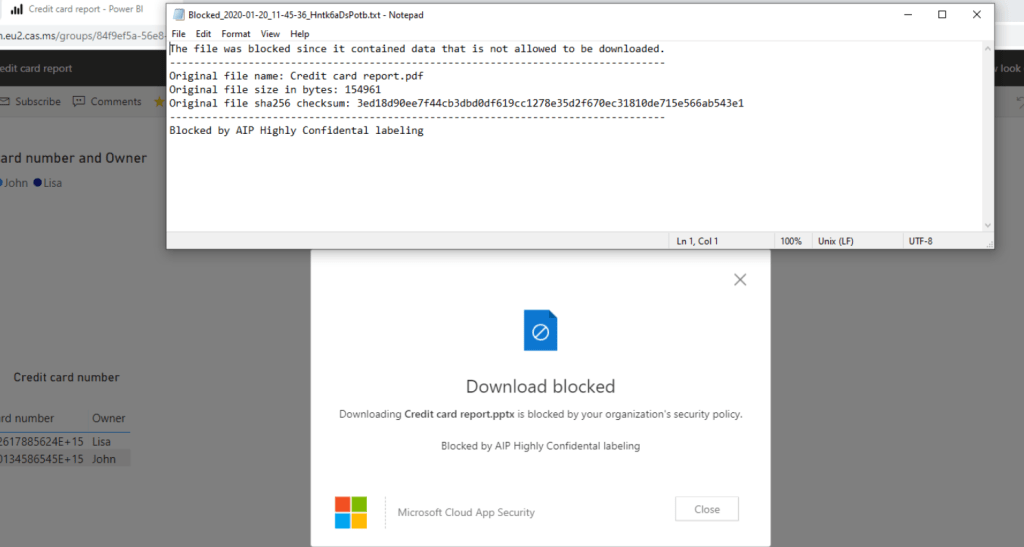Maximize the Notepad window
Viewport: 1024px width, 547px height.
(x=942, y=15)
